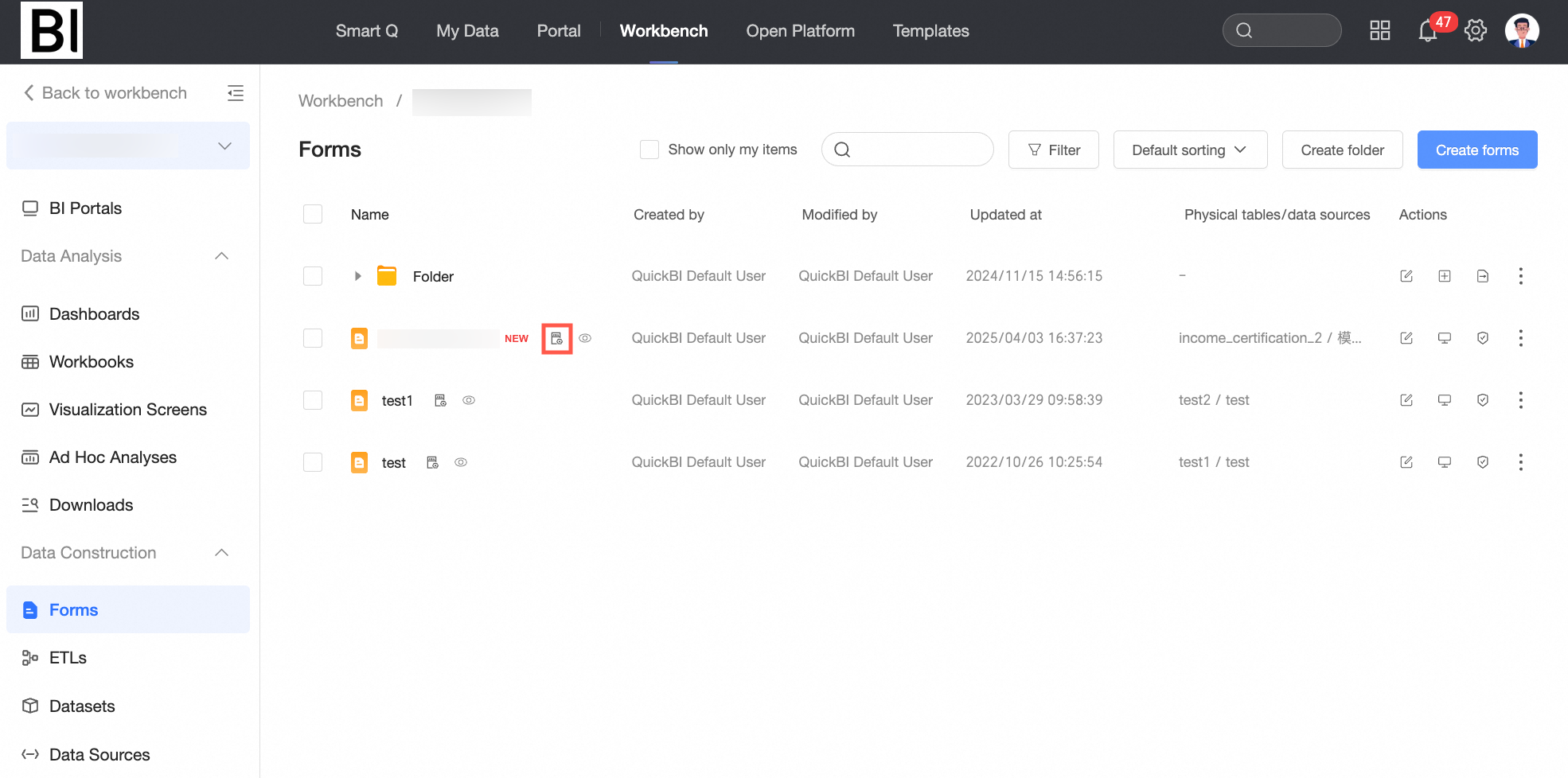
Task: Click edit icon in Folder row
Action: coord(1406,276)
